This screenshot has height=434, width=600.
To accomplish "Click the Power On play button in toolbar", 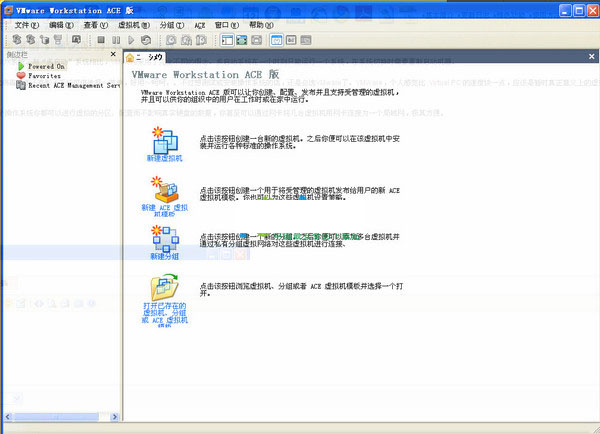I will click(131, 40).
